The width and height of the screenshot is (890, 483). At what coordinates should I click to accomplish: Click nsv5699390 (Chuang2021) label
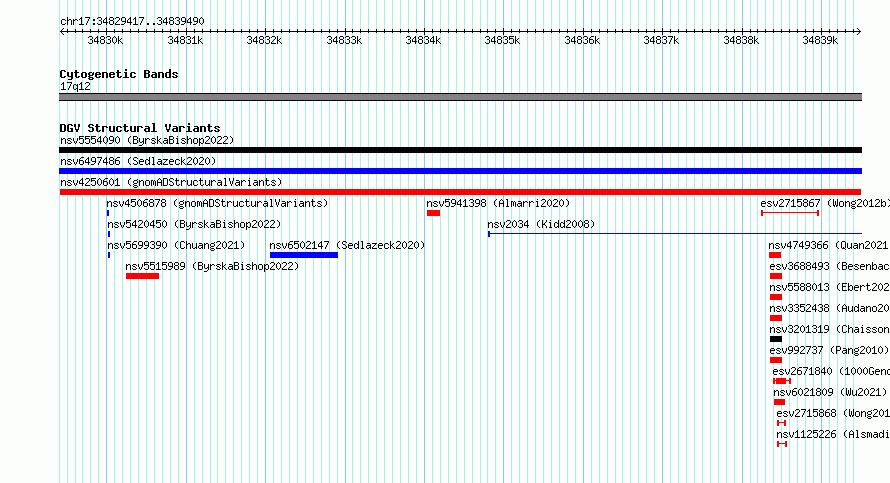tap(176, 245)
